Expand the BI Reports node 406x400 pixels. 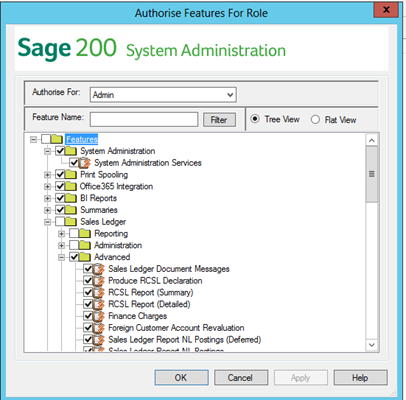(48, 198)
